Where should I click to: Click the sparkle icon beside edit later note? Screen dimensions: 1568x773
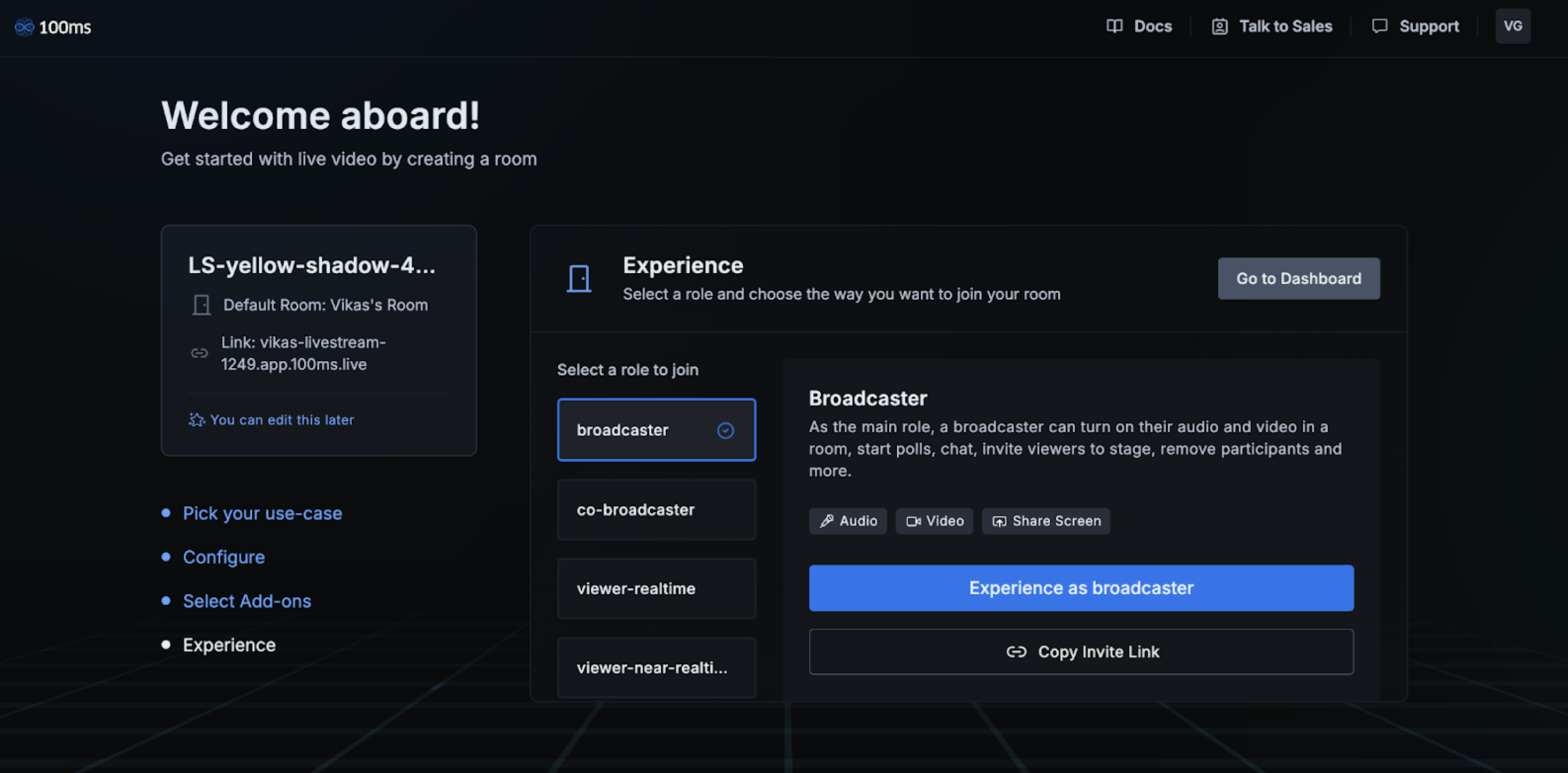[x=197, y=420]
